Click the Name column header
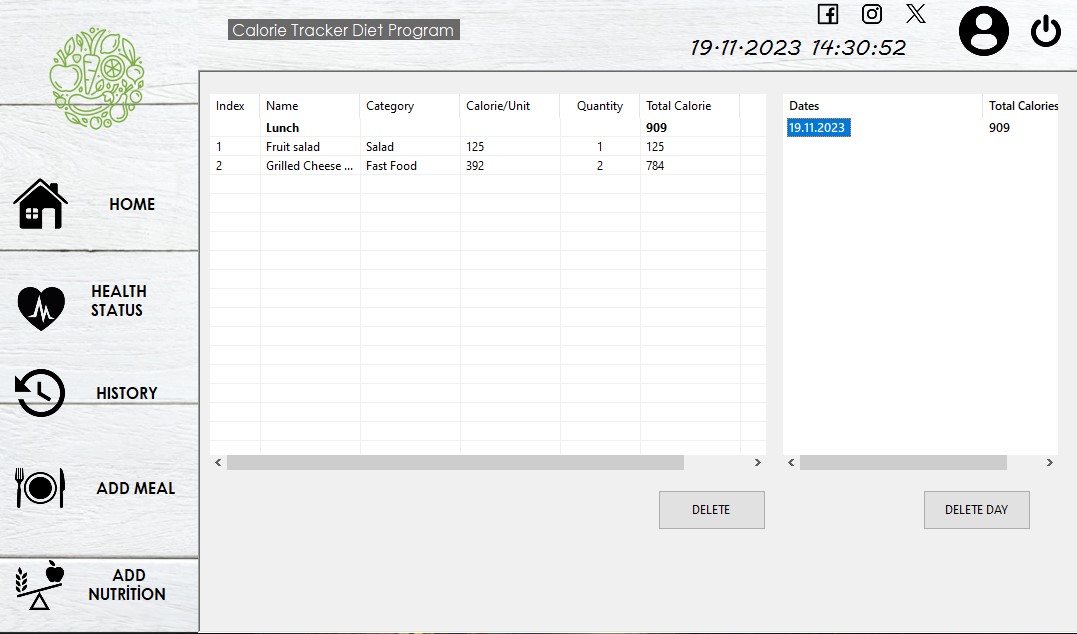 (310, 106)
